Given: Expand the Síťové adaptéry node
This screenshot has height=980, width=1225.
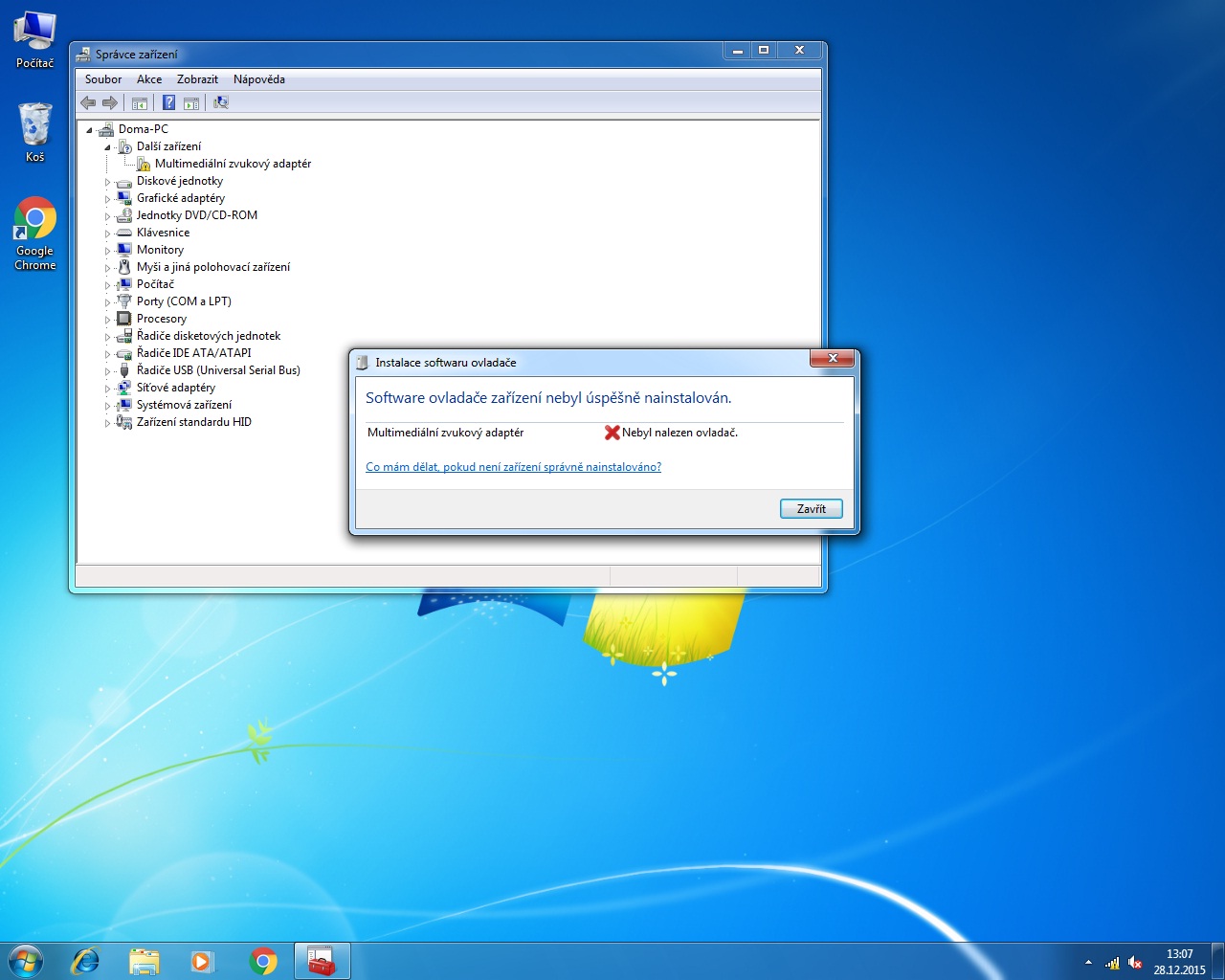Looking at the screenshot, I should (107, 389).
